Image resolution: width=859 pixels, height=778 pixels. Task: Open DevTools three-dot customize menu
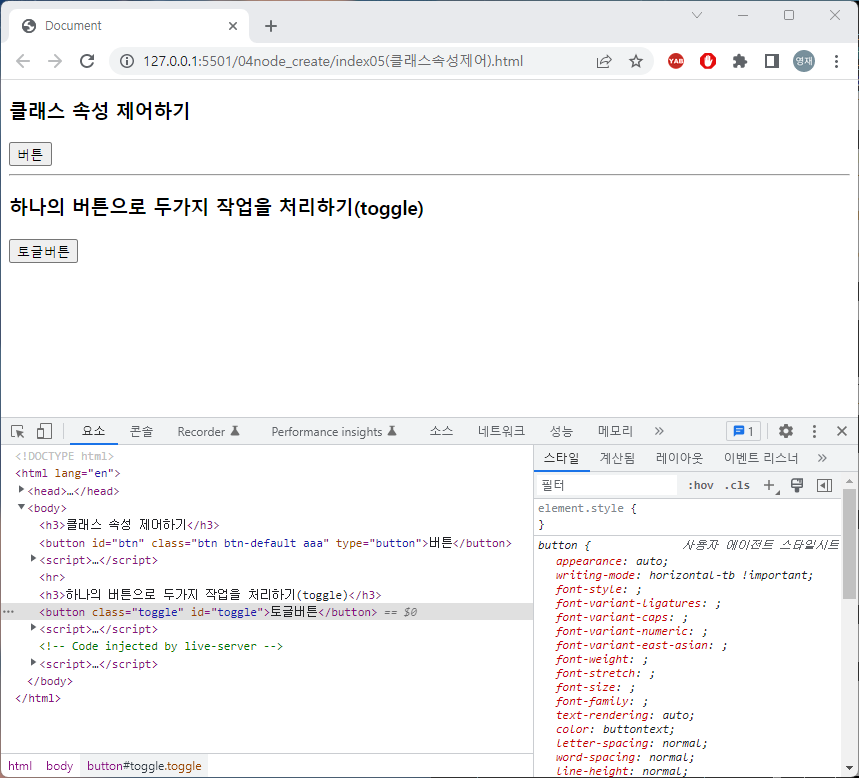click(814, 431)
